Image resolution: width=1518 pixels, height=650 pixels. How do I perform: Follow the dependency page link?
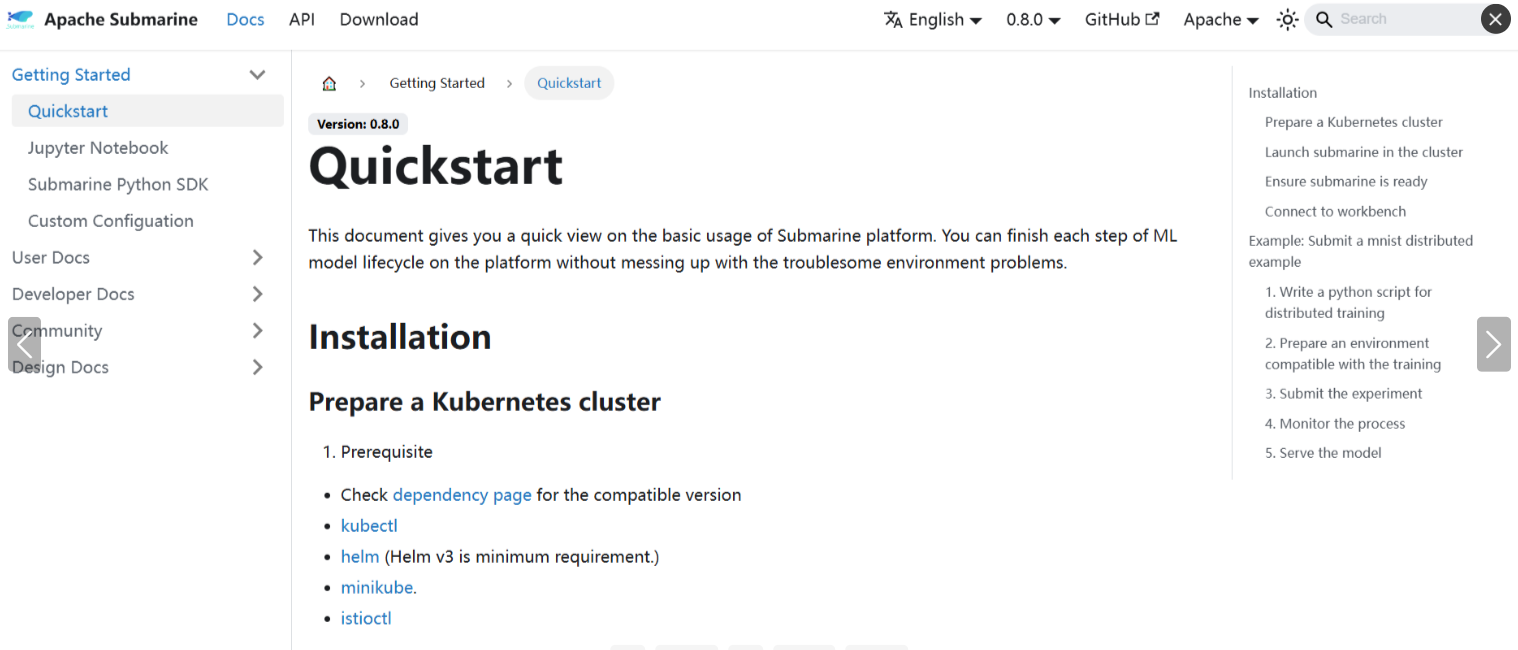pos(462,495)
